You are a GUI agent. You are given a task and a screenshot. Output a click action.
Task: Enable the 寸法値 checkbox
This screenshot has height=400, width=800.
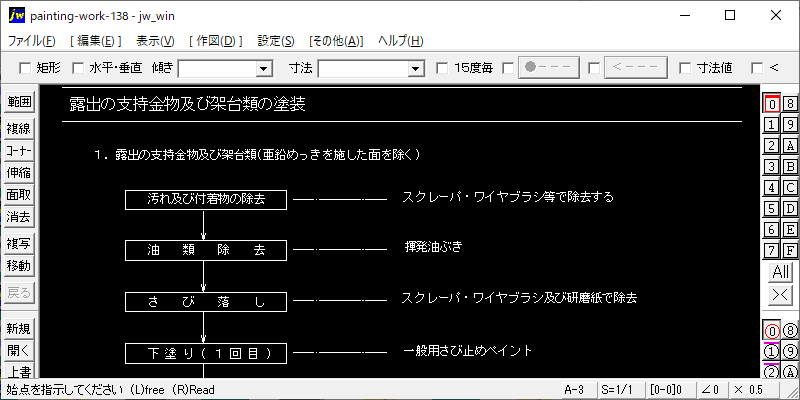[x=685, y=68]
